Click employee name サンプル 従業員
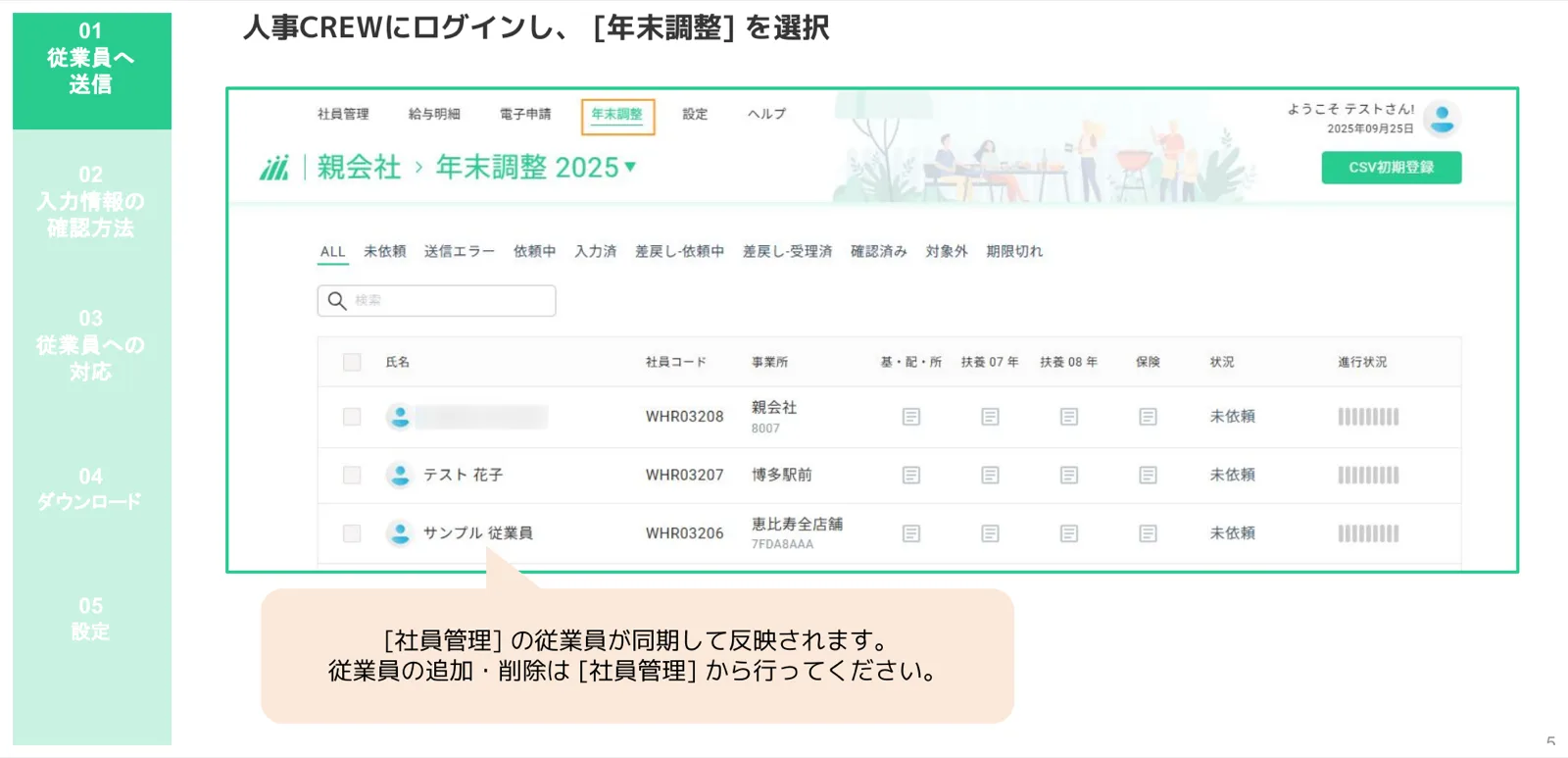Image resolution: width=1568 pixels, height=758 pixels. pos(477,533)
